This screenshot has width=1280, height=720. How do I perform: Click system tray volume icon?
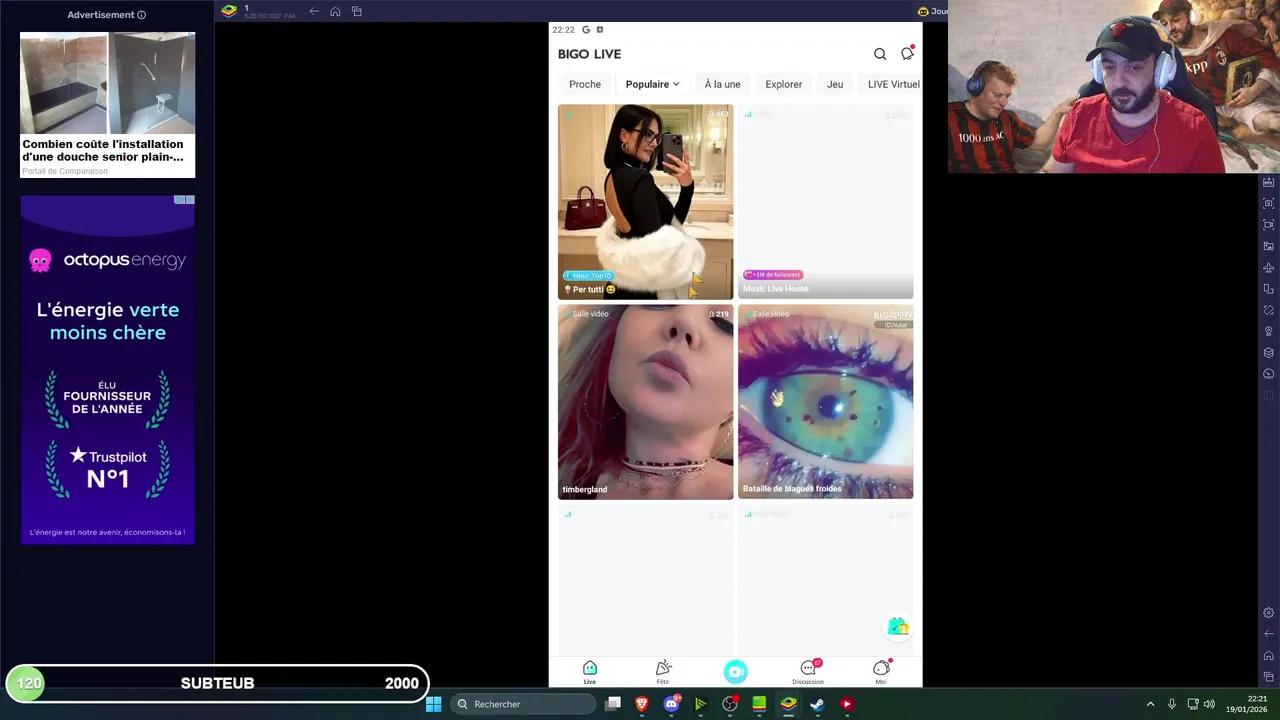[1209, 704]
